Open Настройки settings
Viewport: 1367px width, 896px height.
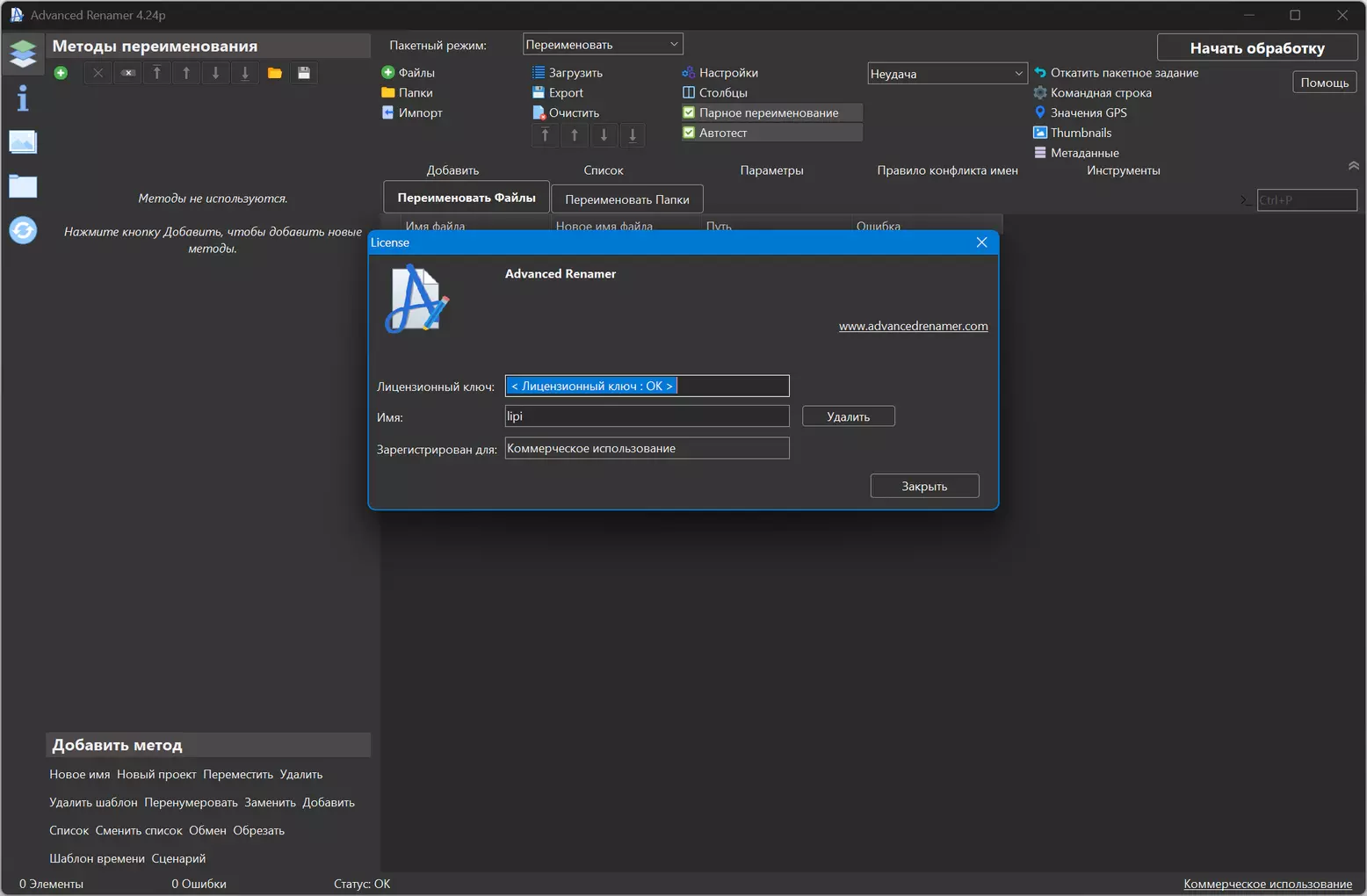point(720,73)
